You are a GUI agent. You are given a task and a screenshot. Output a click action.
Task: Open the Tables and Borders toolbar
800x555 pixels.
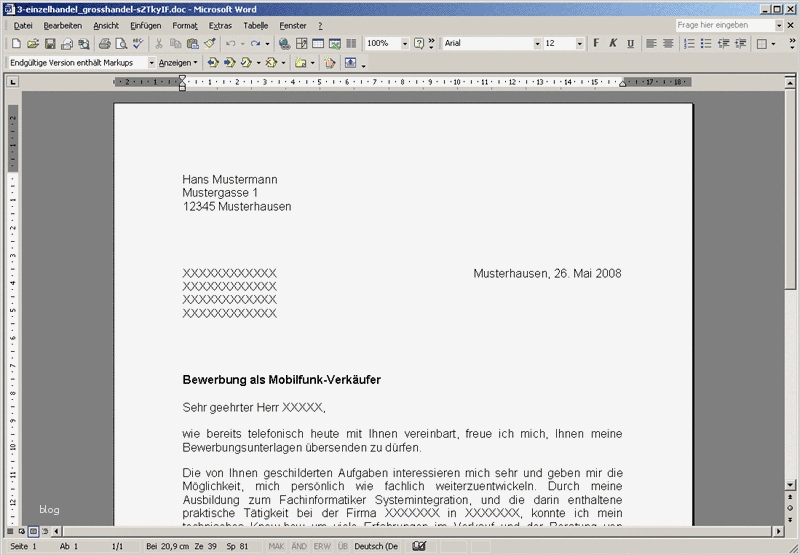coord(302,44)
